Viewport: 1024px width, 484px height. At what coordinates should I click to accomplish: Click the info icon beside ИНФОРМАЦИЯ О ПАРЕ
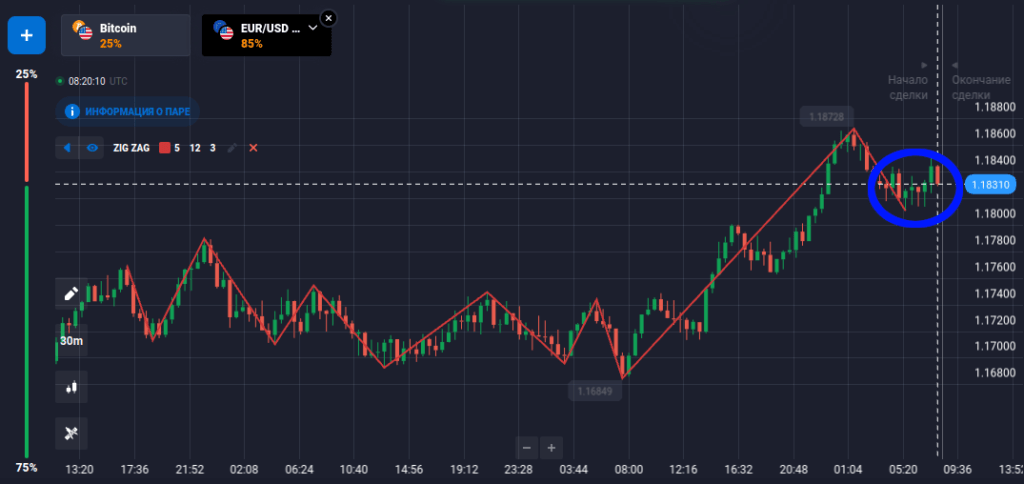tap(72, 111)
